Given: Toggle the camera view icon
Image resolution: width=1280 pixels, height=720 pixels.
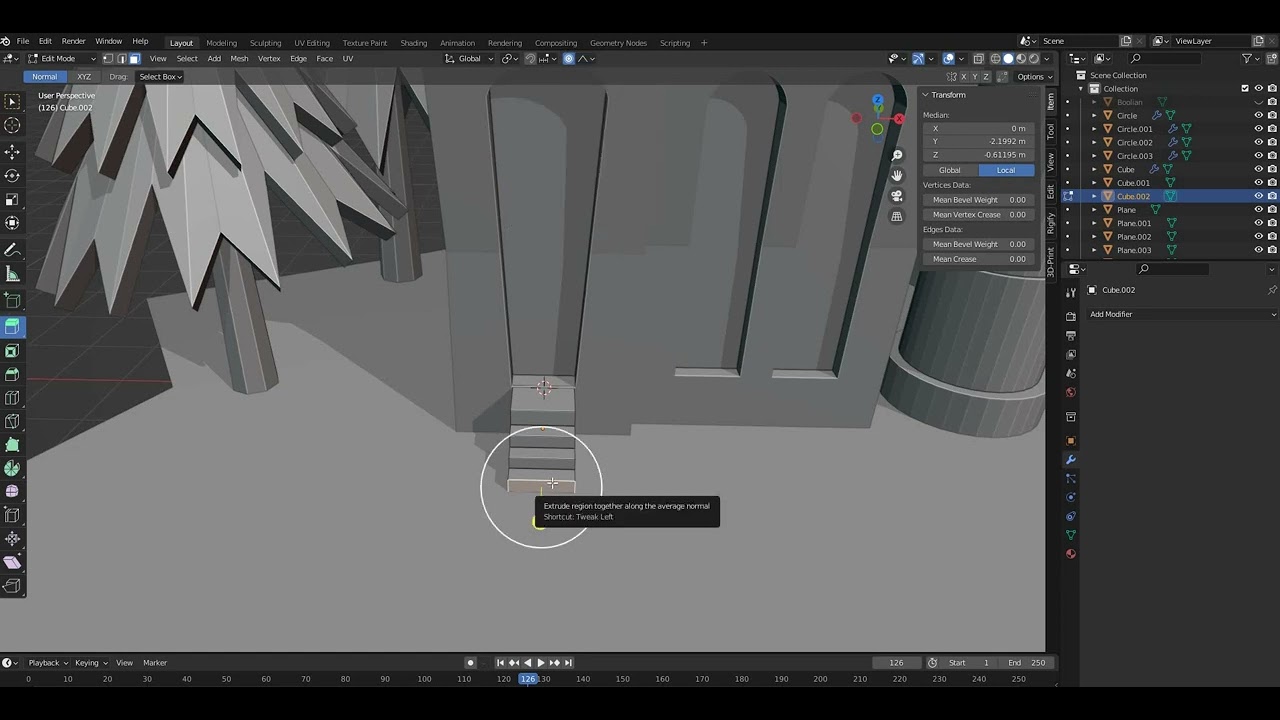Looking at the screenshot, I should click(x=897, y=196).
